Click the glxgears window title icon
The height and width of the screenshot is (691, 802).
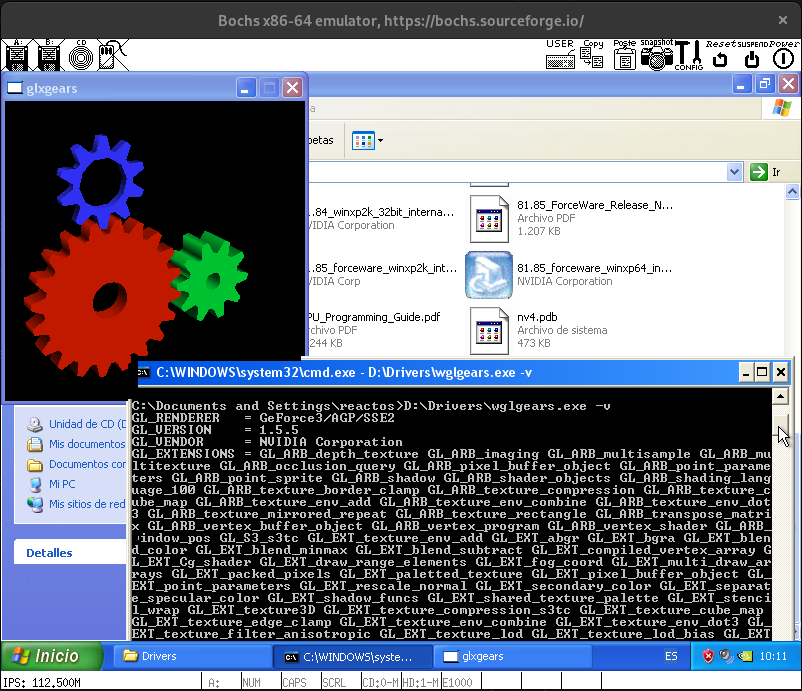[14, 88]
